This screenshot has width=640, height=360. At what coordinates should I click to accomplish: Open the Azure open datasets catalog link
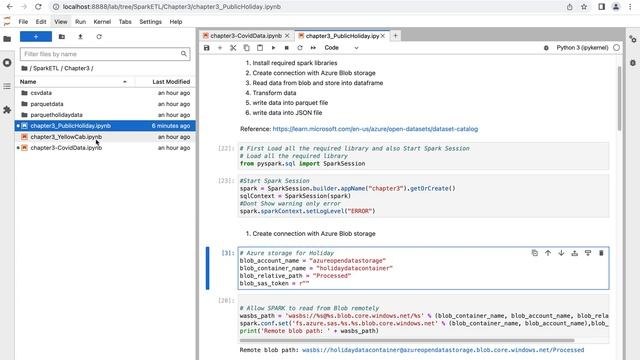tap(375, 129)
